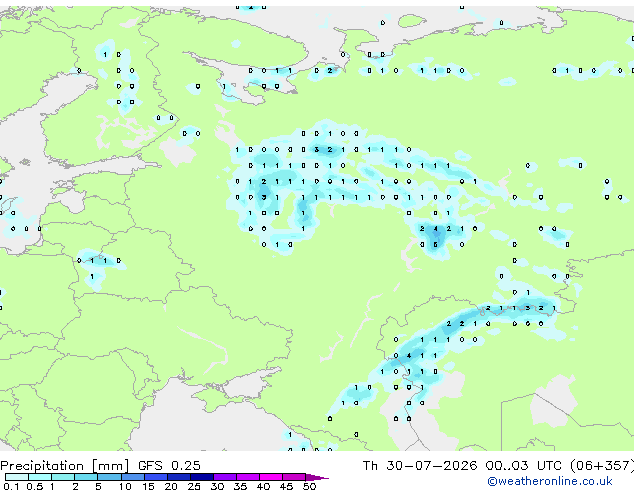Click the legend label "40"

263,486
